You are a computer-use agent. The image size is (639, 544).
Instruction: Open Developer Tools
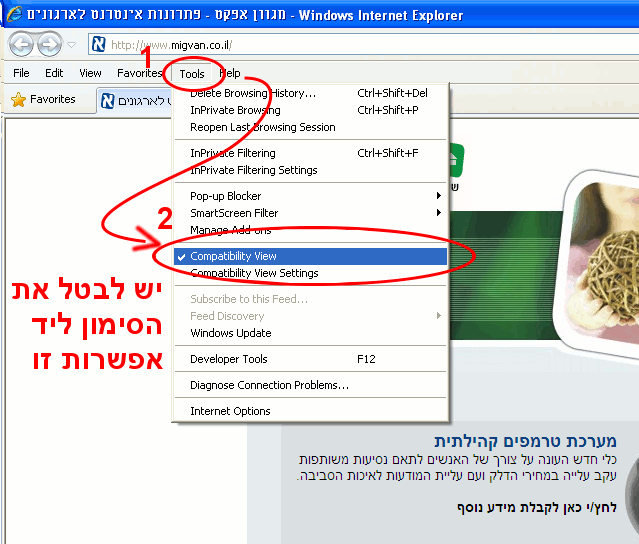(311, 359)
